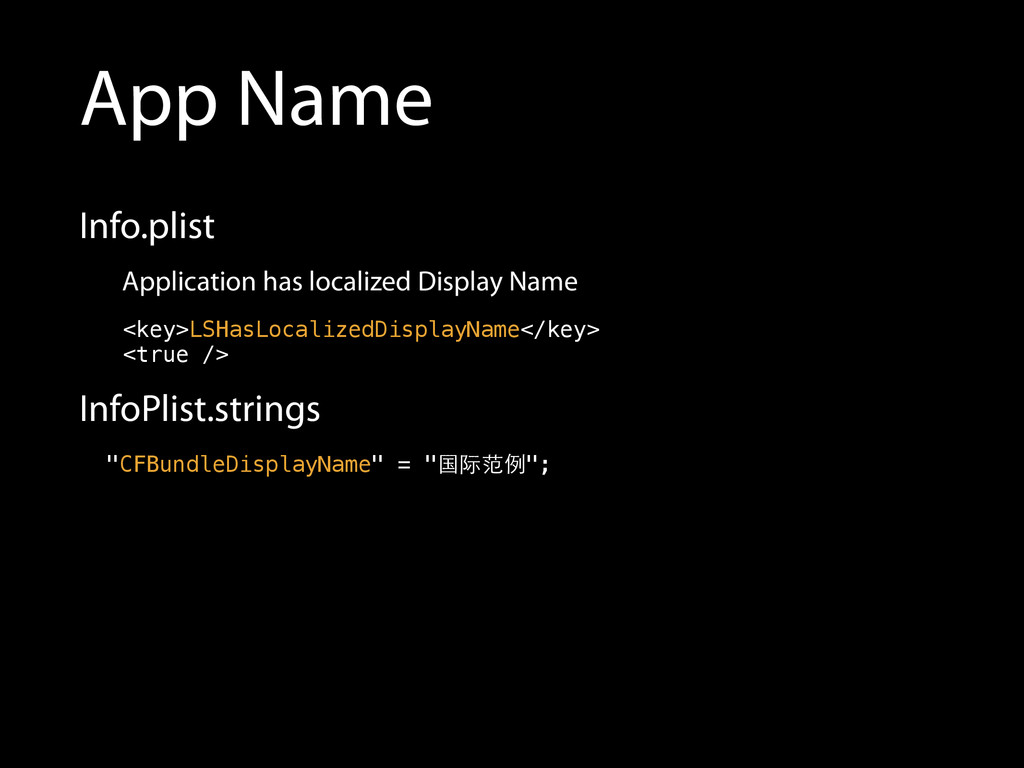
Task: Click the orange CFBundleDisplayName key
Action: click(x=245, y=464)
